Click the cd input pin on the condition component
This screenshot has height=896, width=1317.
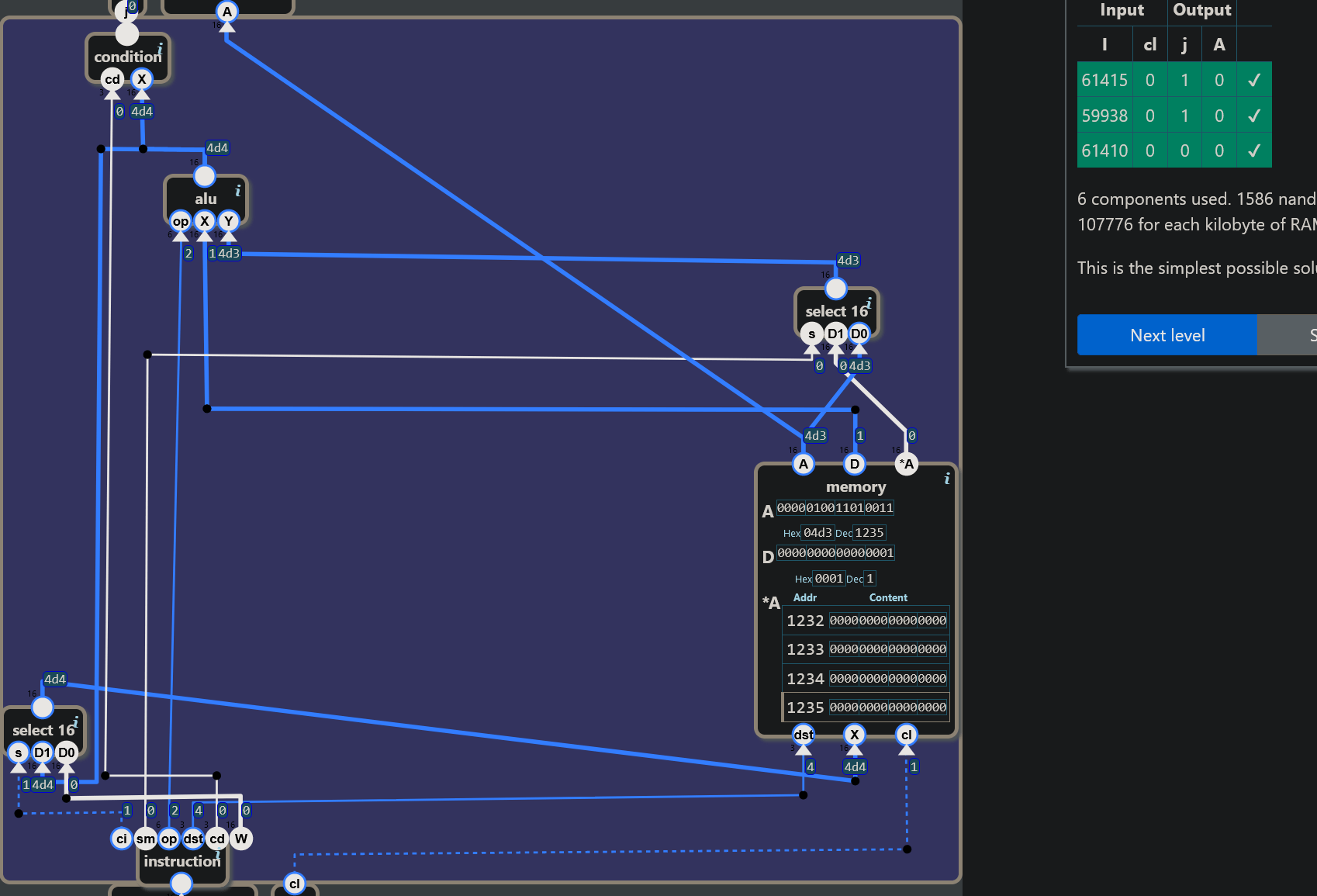(x=112, y=78)
